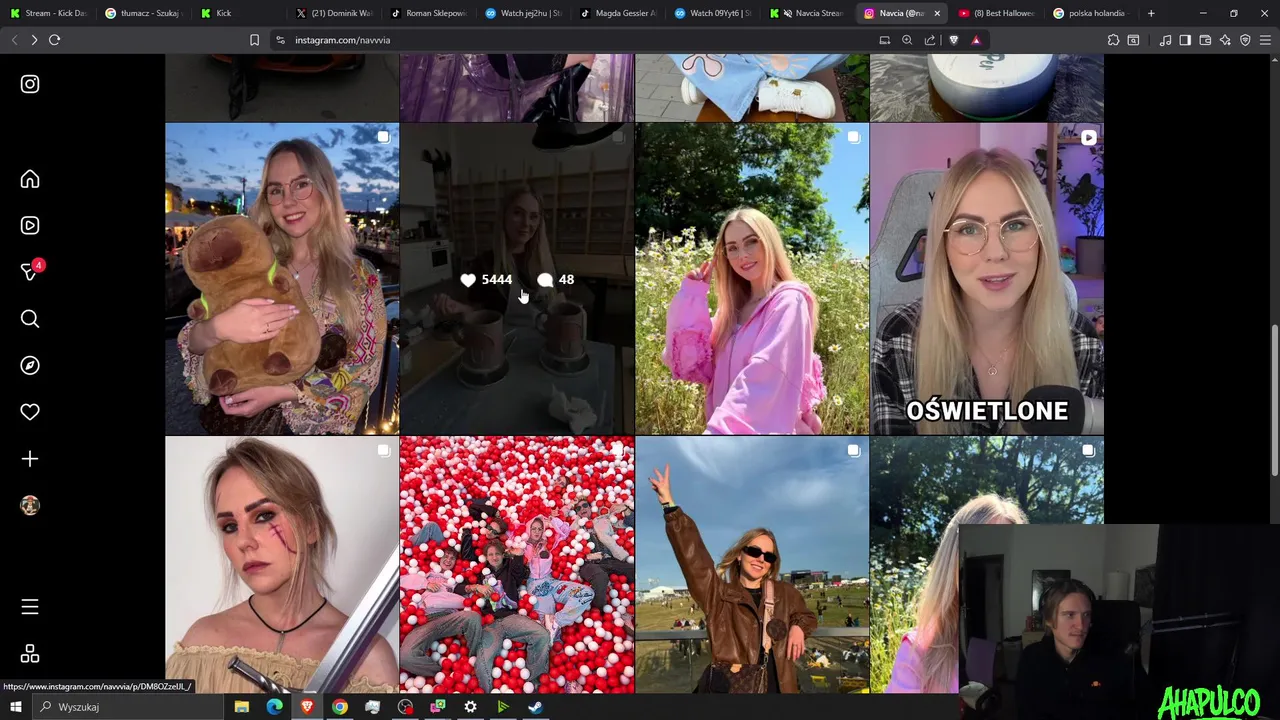Open More hamburger menu in sidebar
Viewport: 1280px width, 720px height.
coord(30,607)
